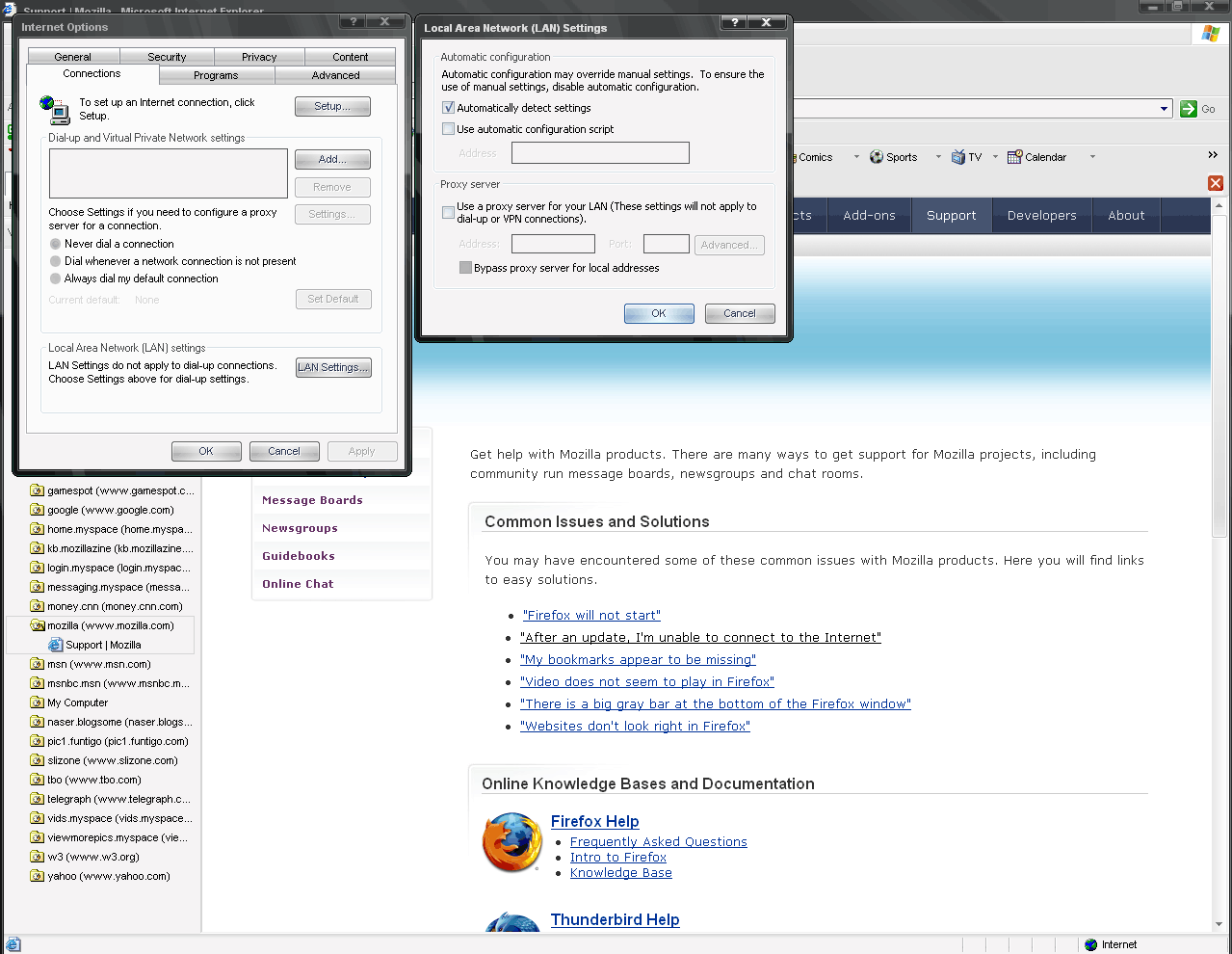
Task: Open the Advanced tab in Internet Options
Action: coord(335,75)
